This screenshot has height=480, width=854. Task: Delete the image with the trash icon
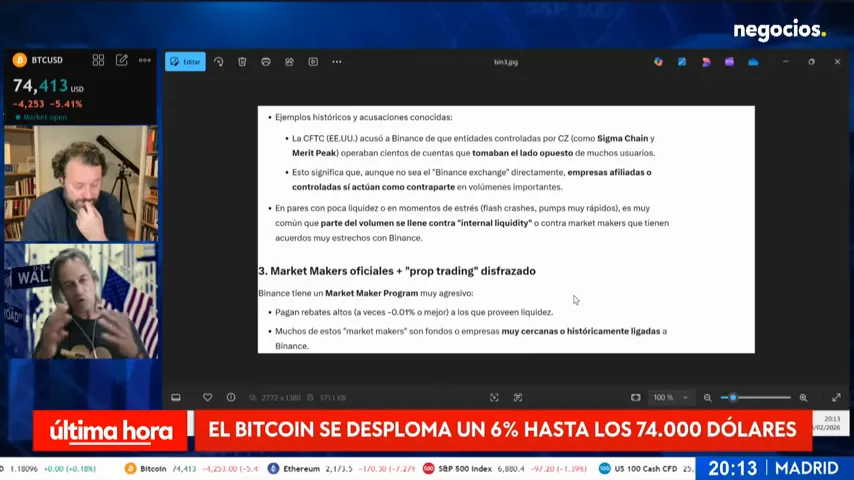click(242, 62)
